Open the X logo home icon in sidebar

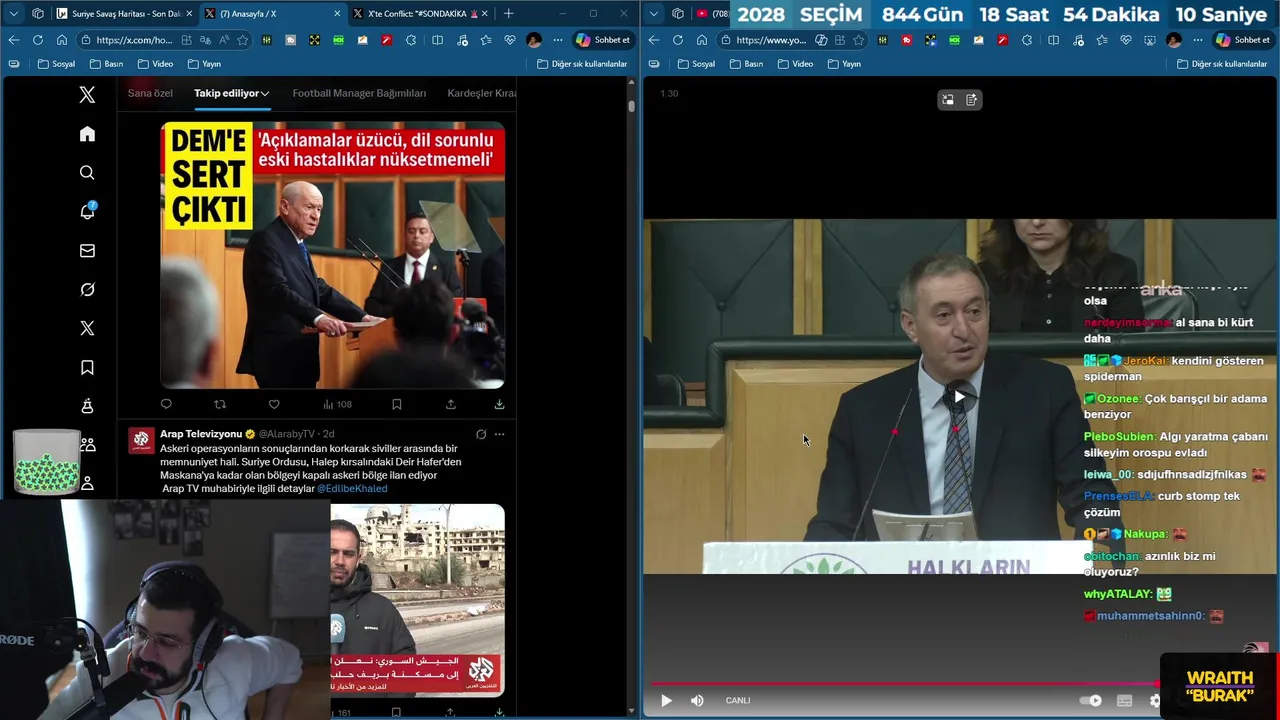(87, 95)
